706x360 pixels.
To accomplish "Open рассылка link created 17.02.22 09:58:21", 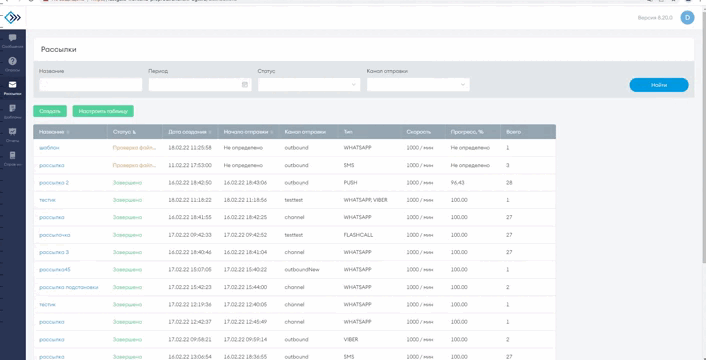I will tap(52, 339).
